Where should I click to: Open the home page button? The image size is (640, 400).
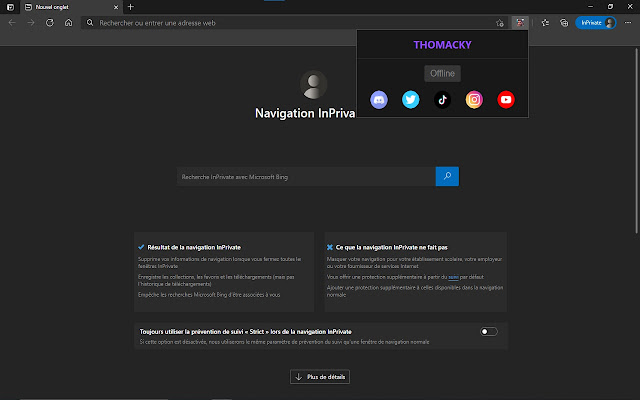[x=69, y=23]
